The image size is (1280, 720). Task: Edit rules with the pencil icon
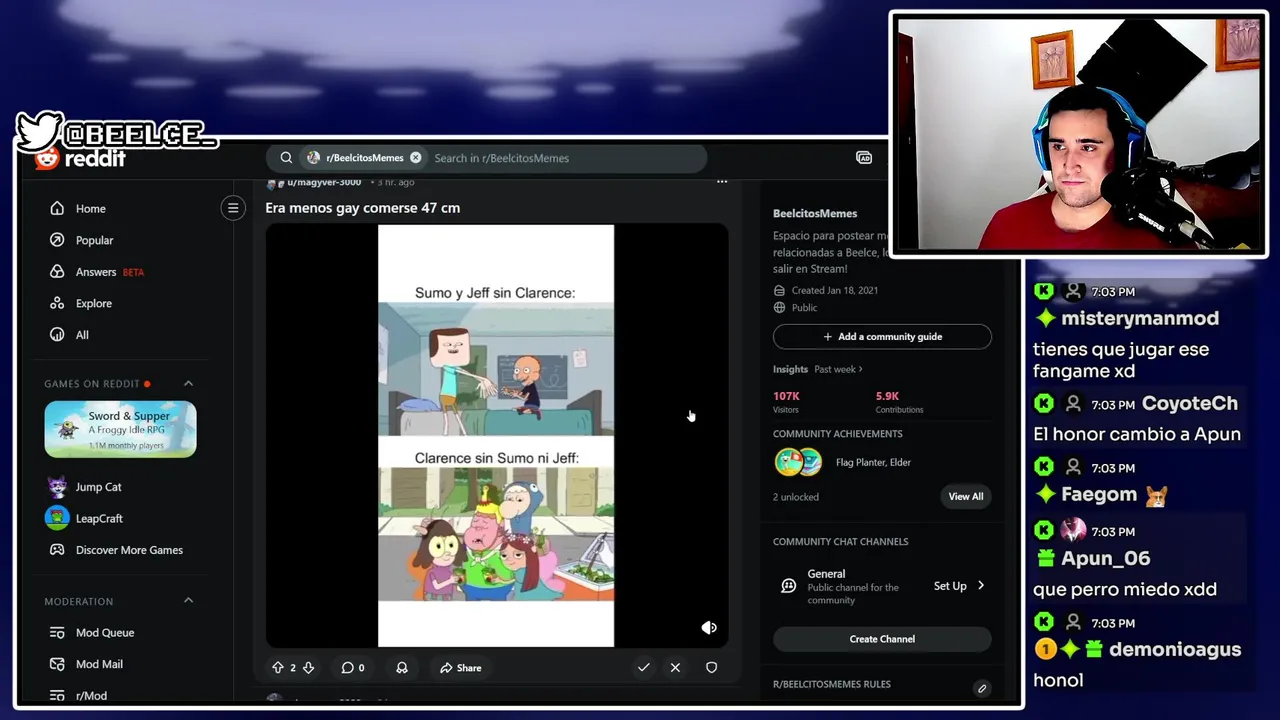tap(982, 689)
